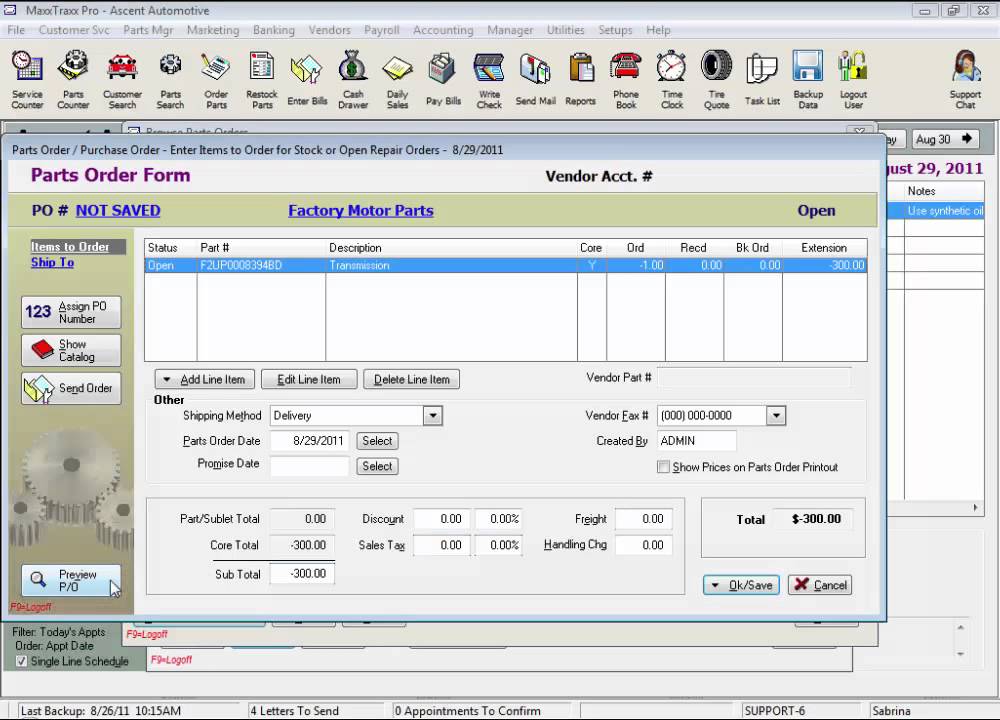
Task: Open the File menu
Action: pos(16,30)
